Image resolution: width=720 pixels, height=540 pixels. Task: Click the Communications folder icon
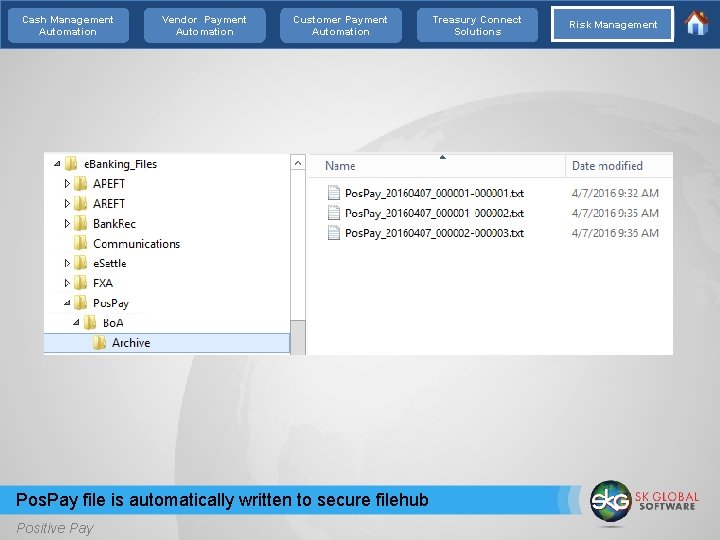pyautogui.click(x=80, y=243)
